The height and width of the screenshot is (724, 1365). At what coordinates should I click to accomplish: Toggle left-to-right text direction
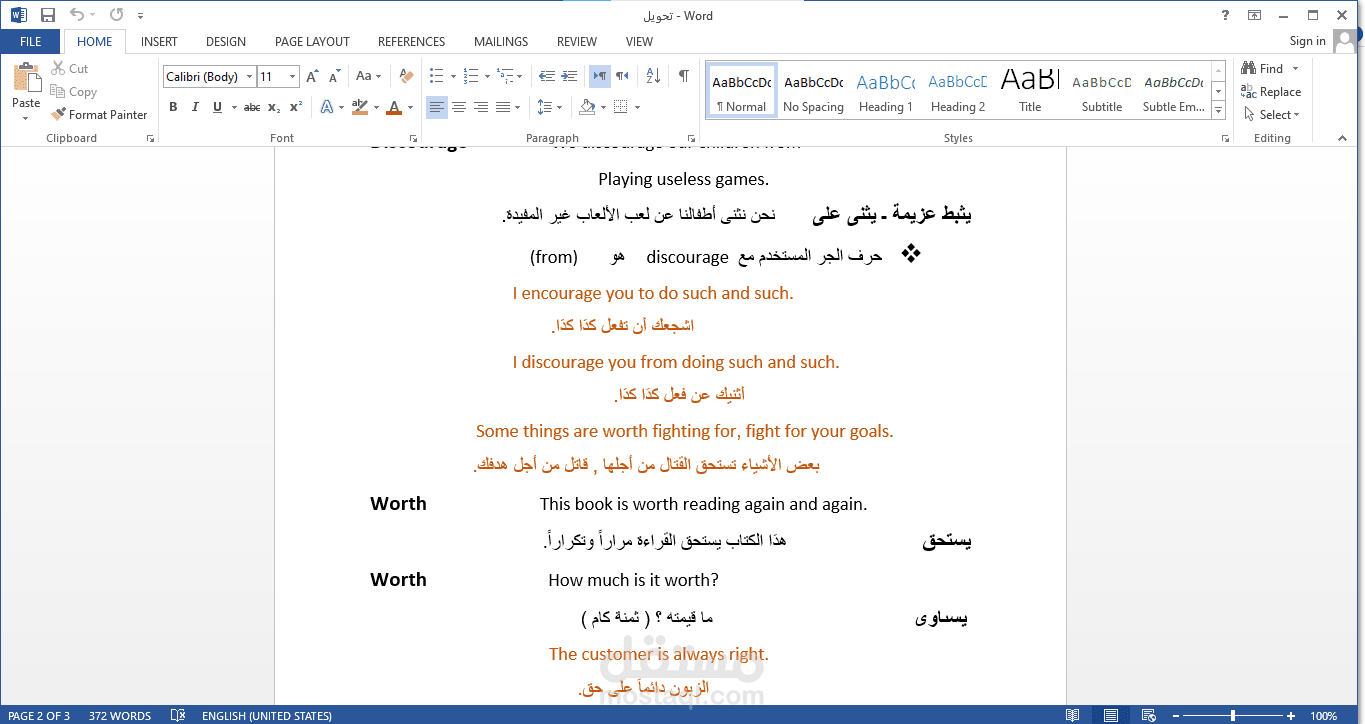tap(599, 76)
